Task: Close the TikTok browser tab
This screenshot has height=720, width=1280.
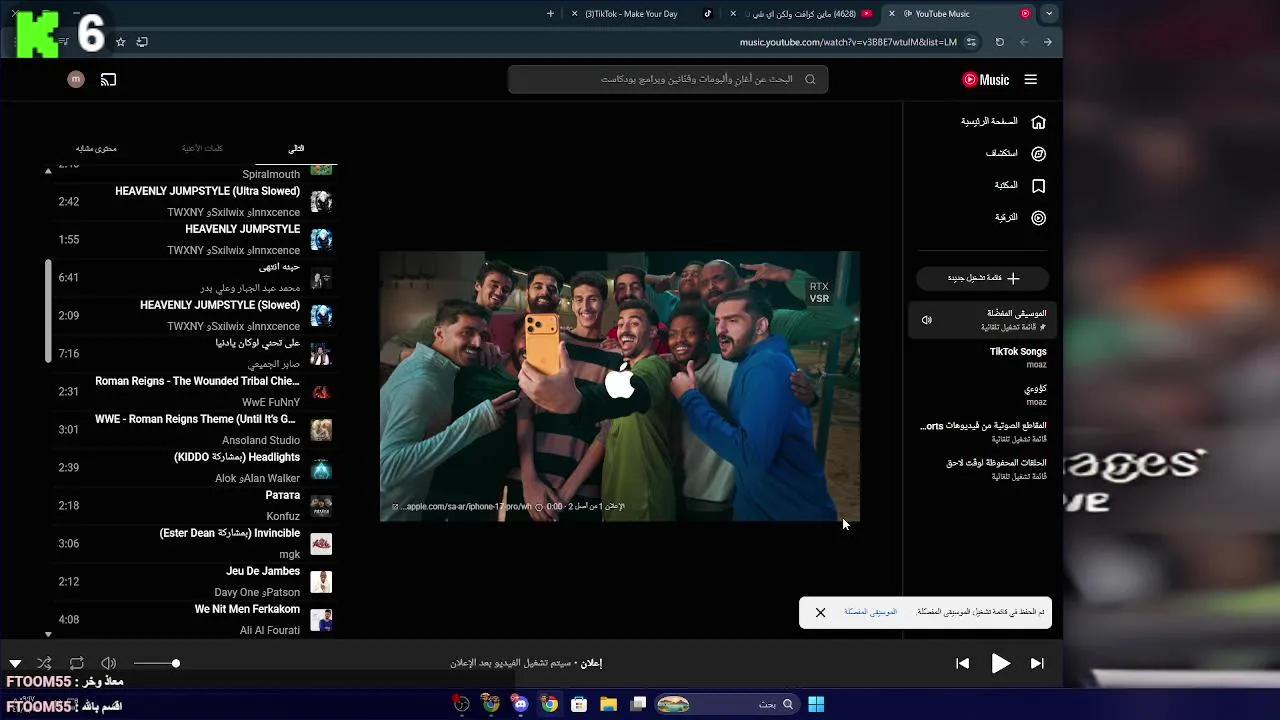Action: (x=574, y=14)
